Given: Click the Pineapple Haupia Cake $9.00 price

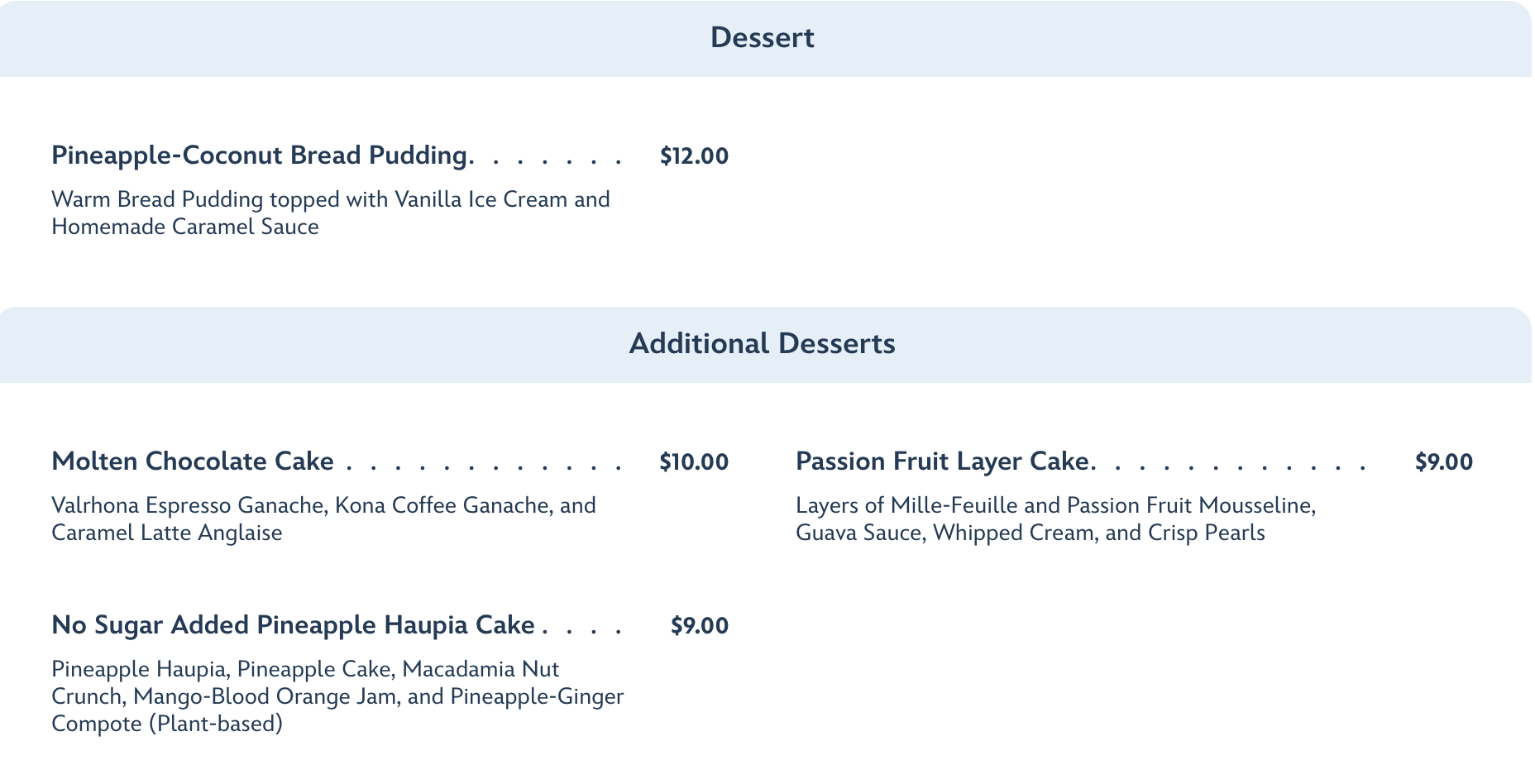Looking at the screenshot, I should 699,626.
